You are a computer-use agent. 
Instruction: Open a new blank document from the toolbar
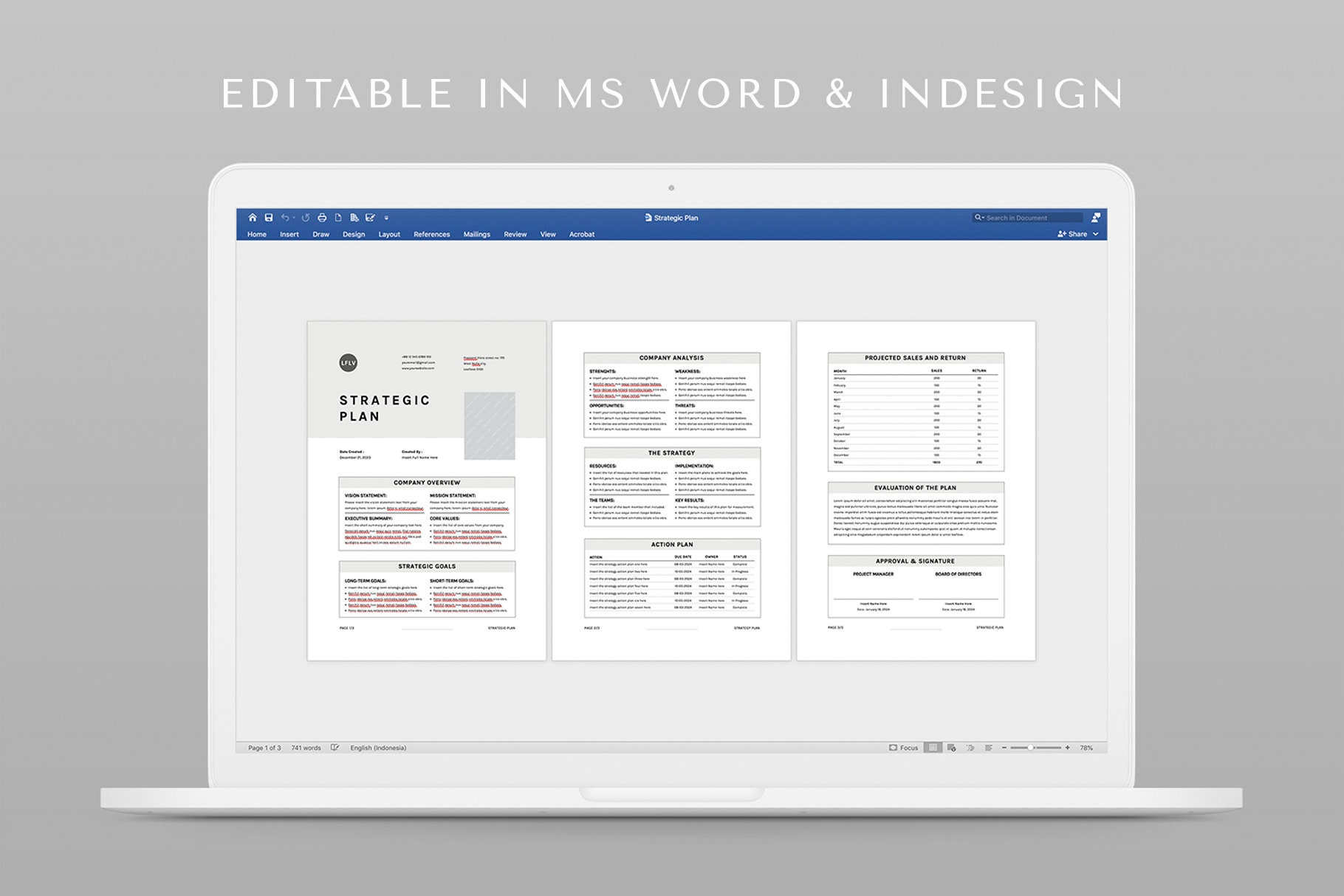tap(338, 218)
